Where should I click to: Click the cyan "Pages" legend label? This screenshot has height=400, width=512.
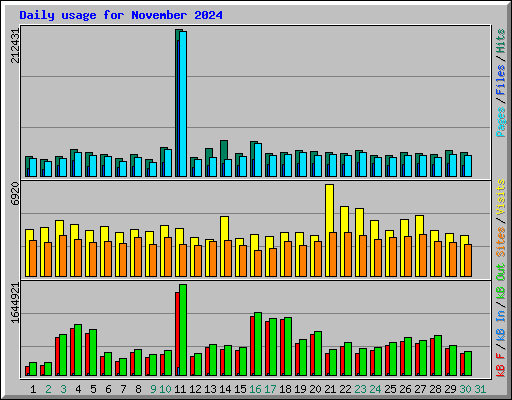(501, 122)
